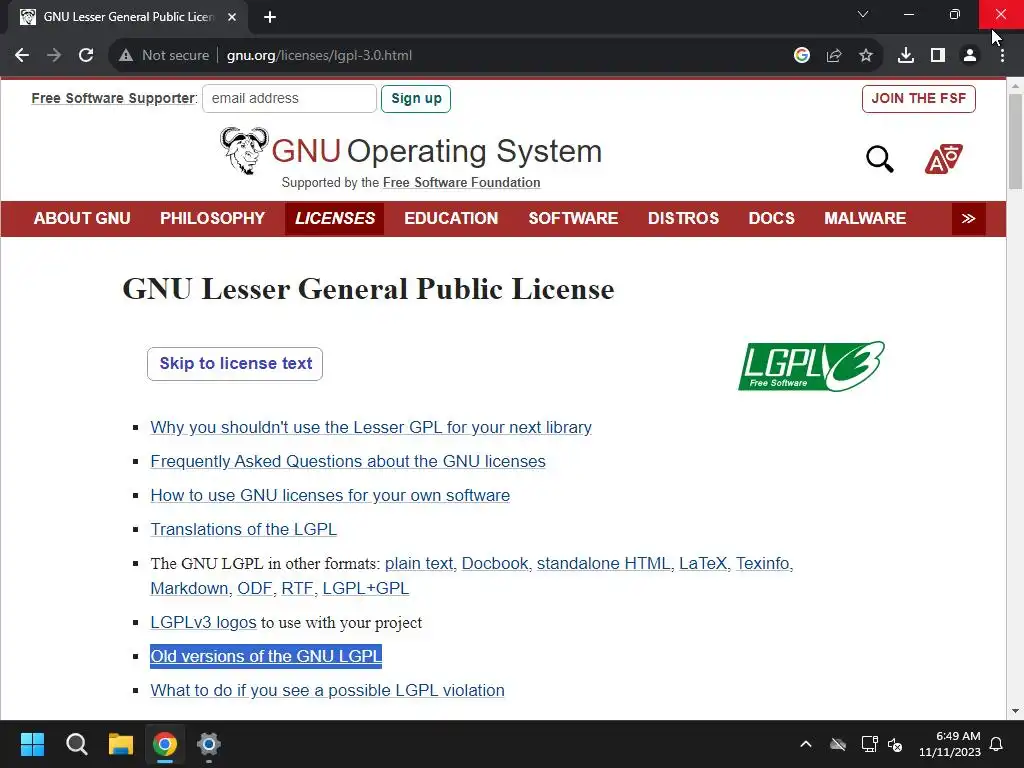
Task: Open Old versions of the GNU LGPL link
Action: 266,656
